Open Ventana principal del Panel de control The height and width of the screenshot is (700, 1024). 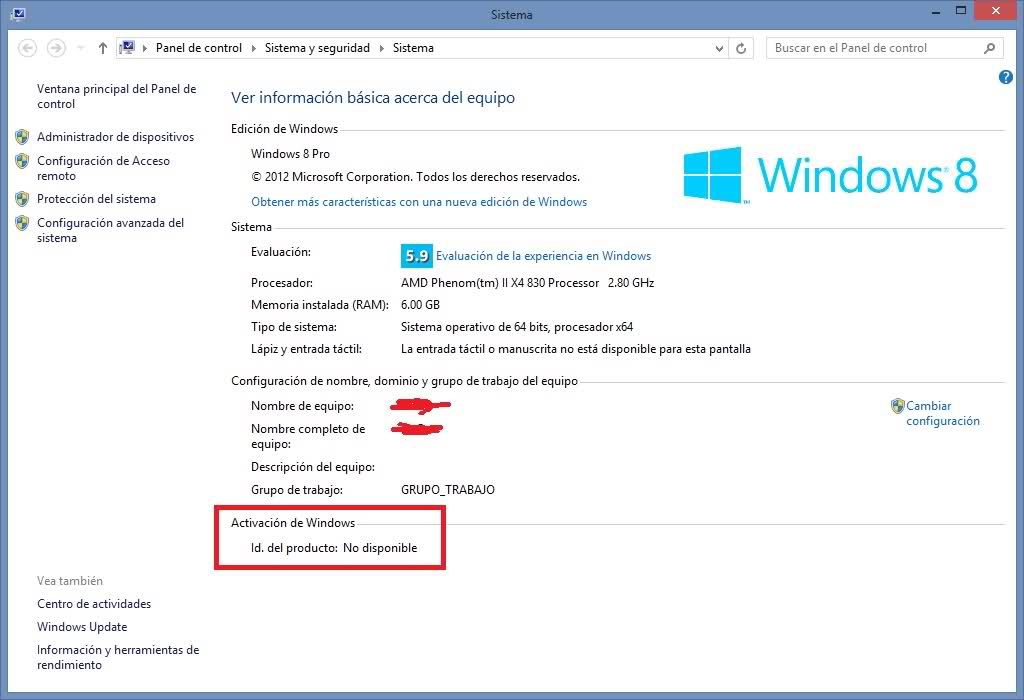click(116, 96)
